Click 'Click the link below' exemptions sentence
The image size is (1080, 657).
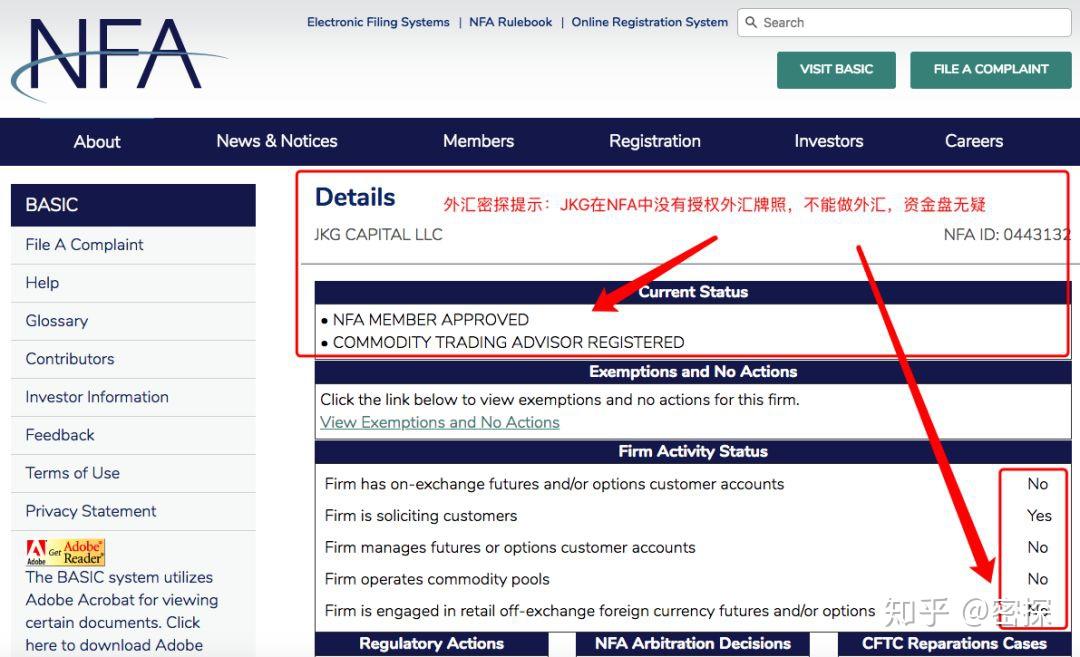pyautogui.click(x=560, y=399)
